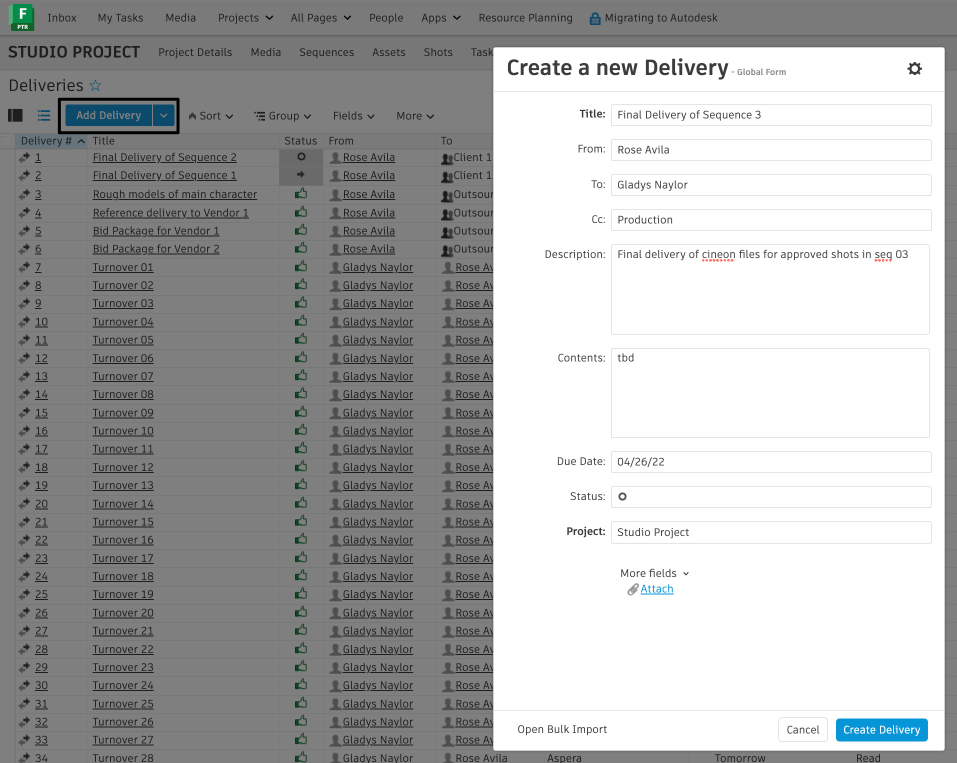Sort by the Delivery # column header
The image size is (957, 763).
pos(52,141)
